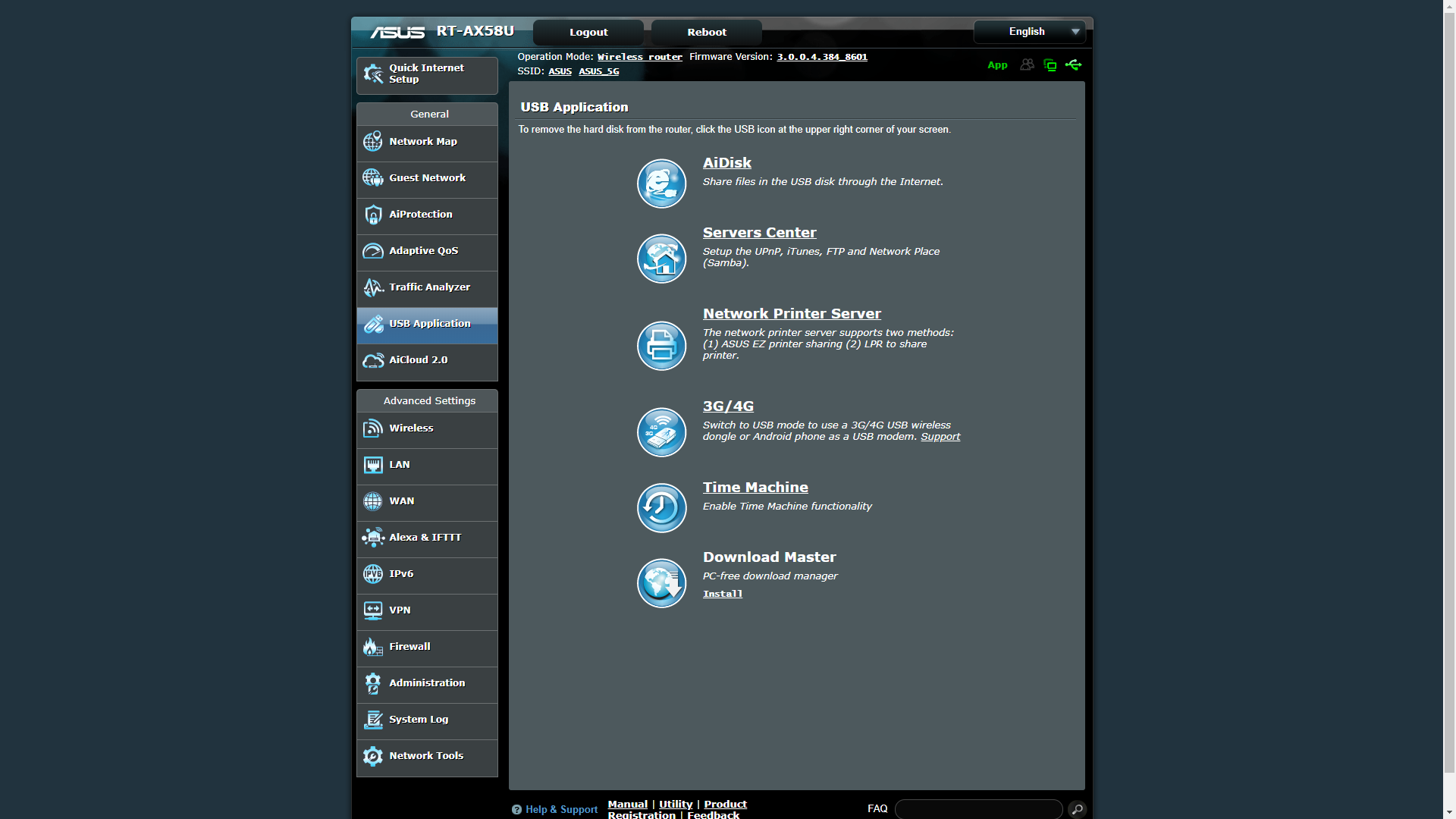Click Install link under Download Master
The image size is (1456, 819).
click(722, 594)
